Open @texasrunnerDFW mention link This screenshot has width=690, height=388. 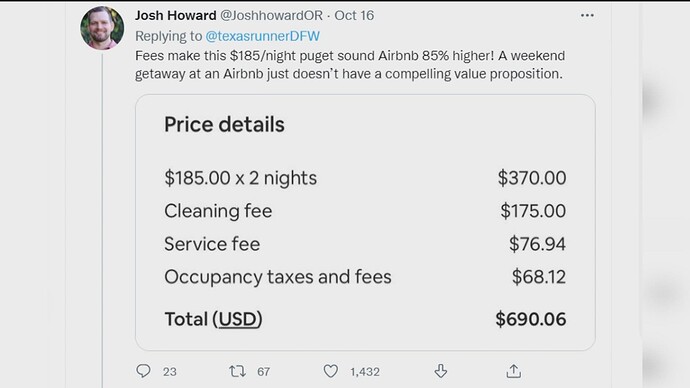tap(263, 36)
